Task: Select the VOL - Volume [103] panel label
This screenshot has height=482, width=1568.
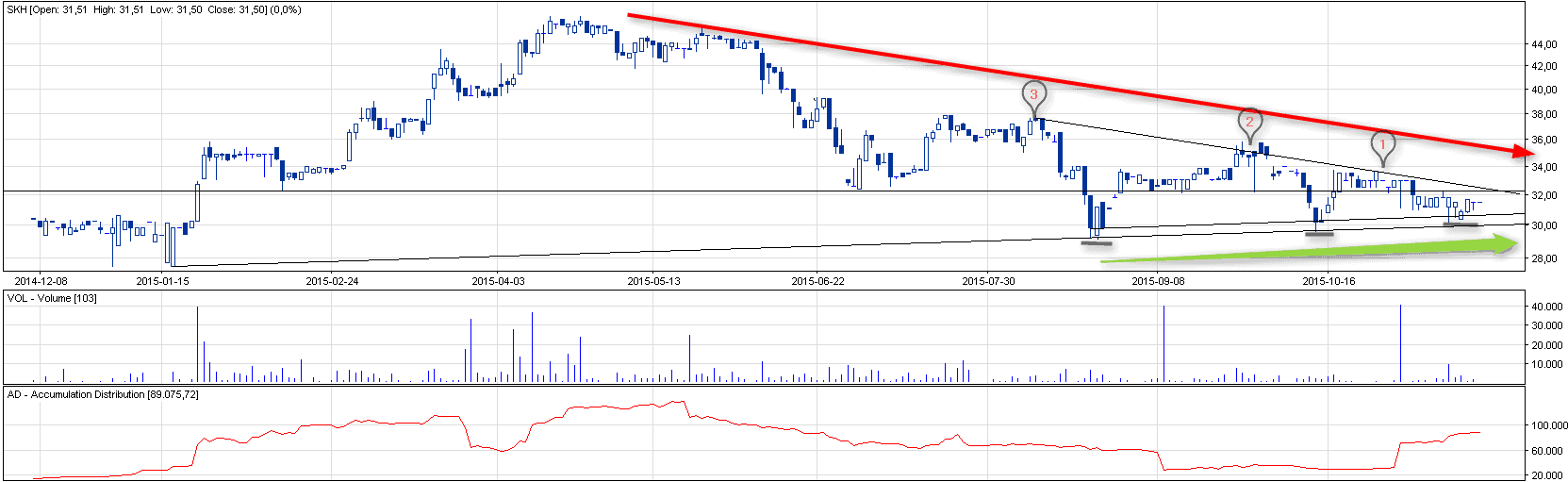Action: [x=52, y=298]
